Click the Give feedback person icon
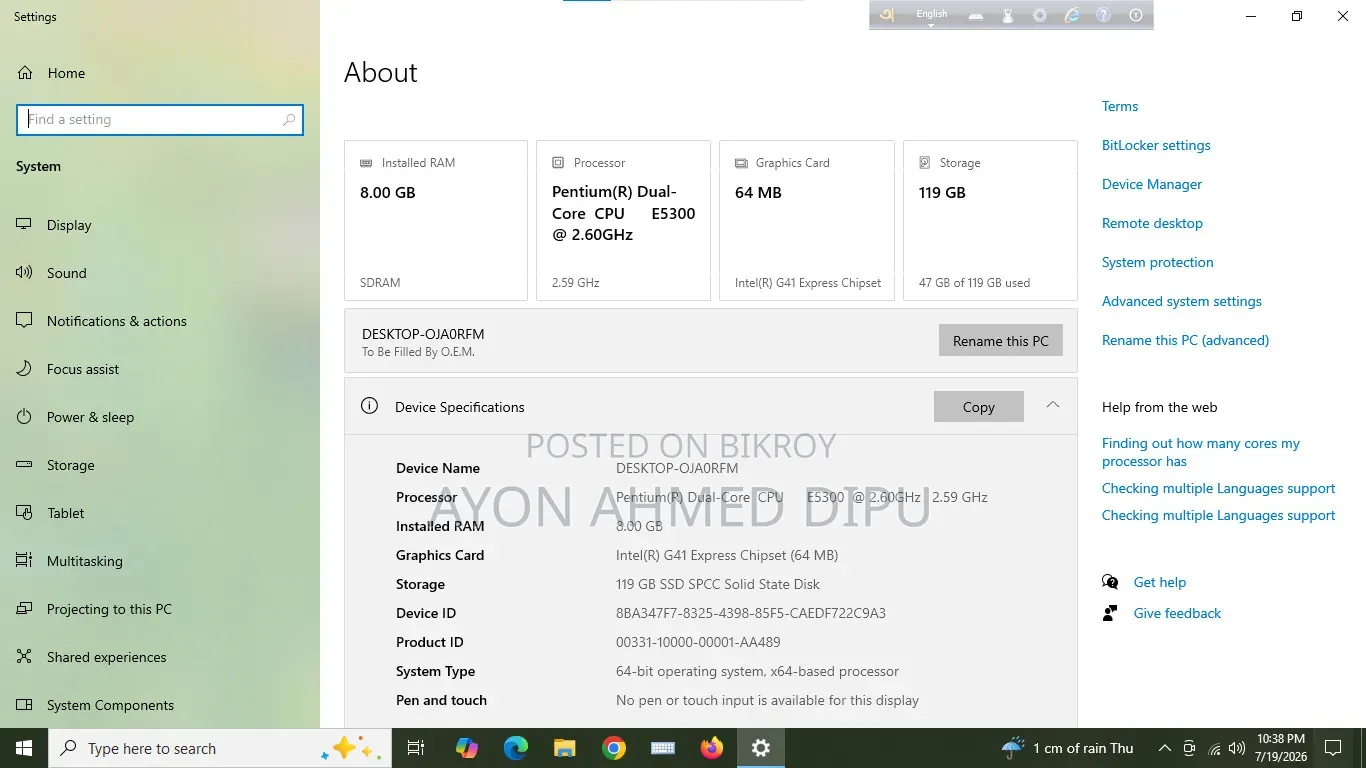 (1110, 613)
